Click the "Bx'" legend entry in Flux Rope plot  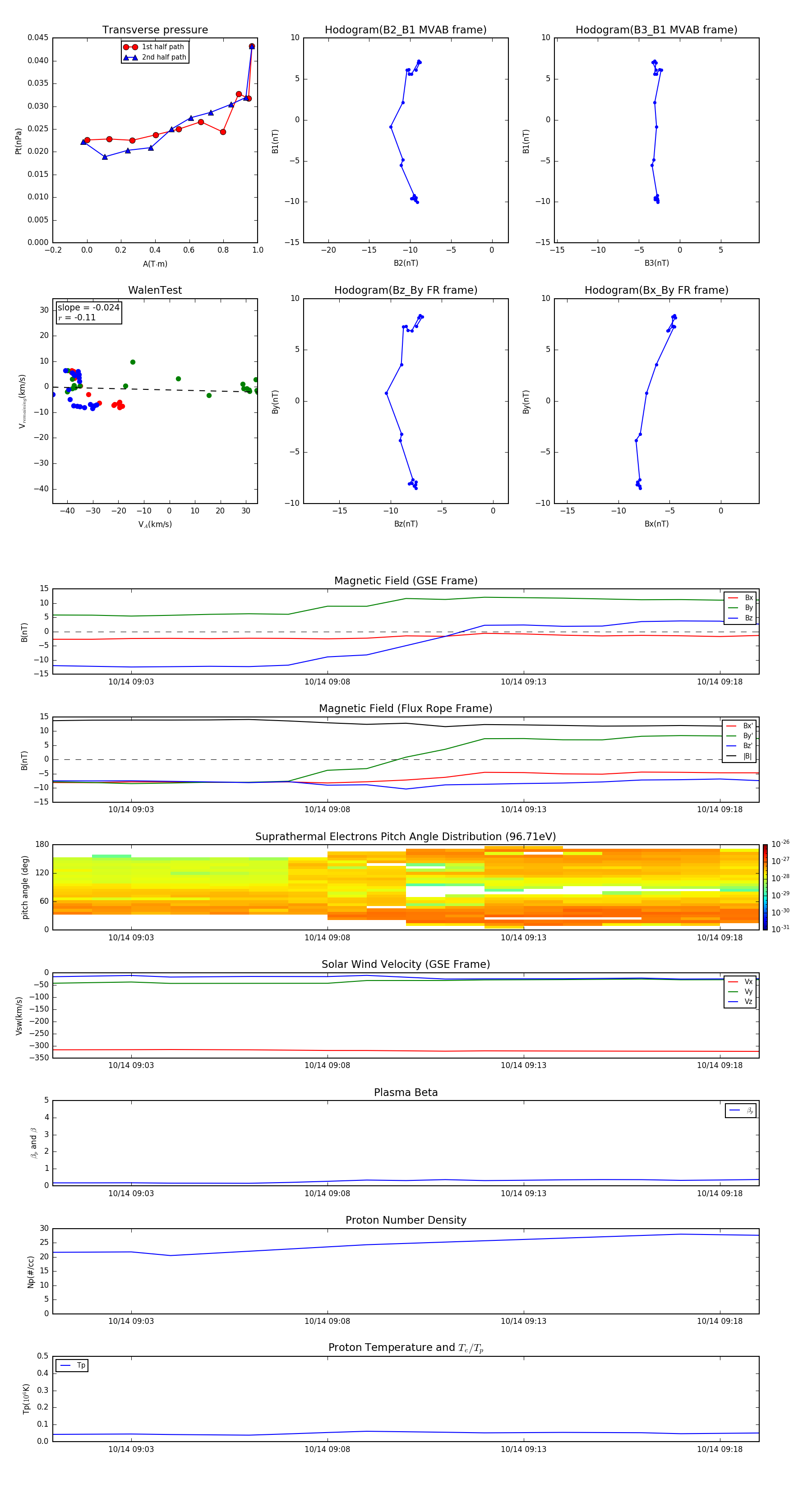point(740,726)
